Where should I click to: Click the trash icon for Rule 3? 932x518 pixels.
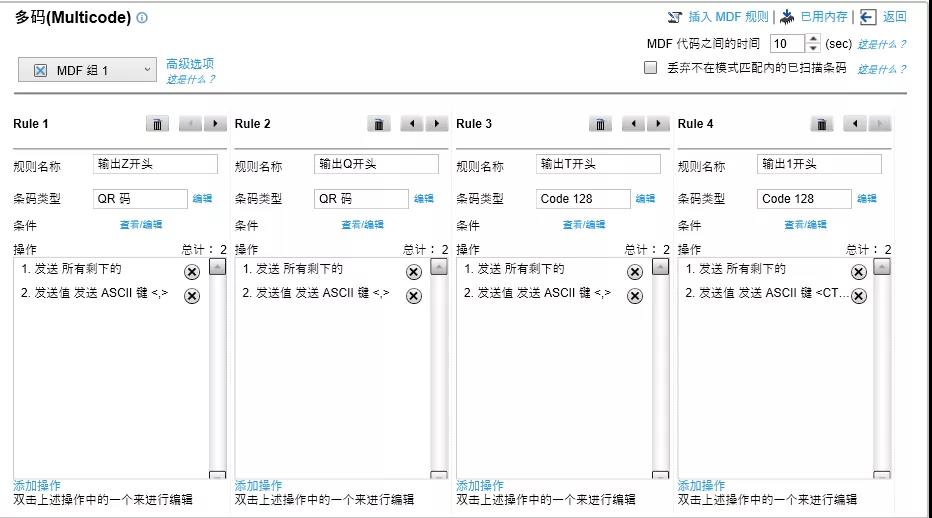tap(600, 124)
